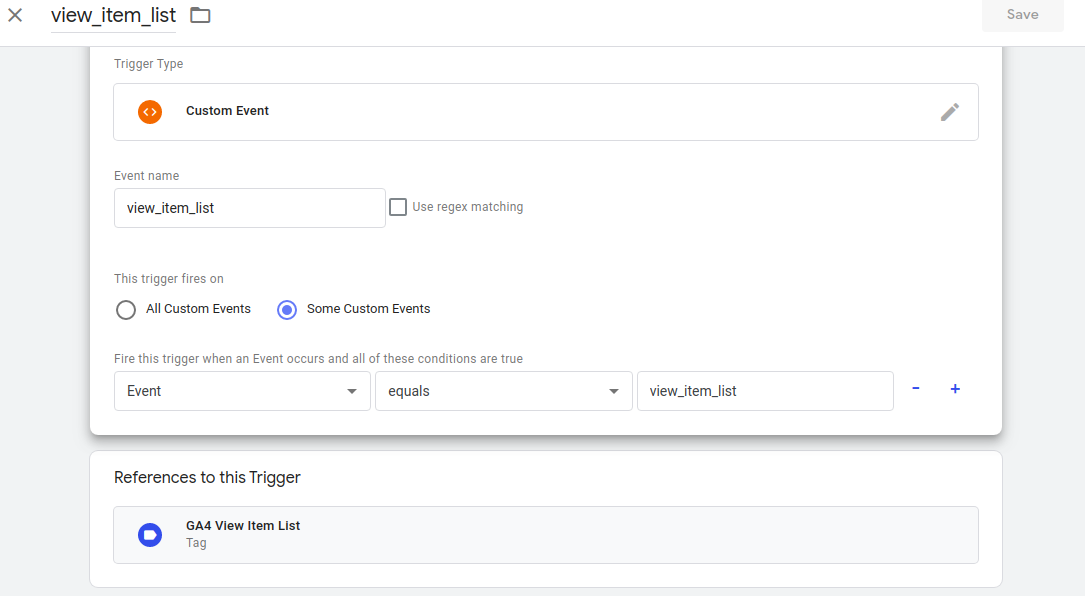
Task: Rename the trigger via the view_item_list title
Action: pyautogui.click(x=113, y=16)
